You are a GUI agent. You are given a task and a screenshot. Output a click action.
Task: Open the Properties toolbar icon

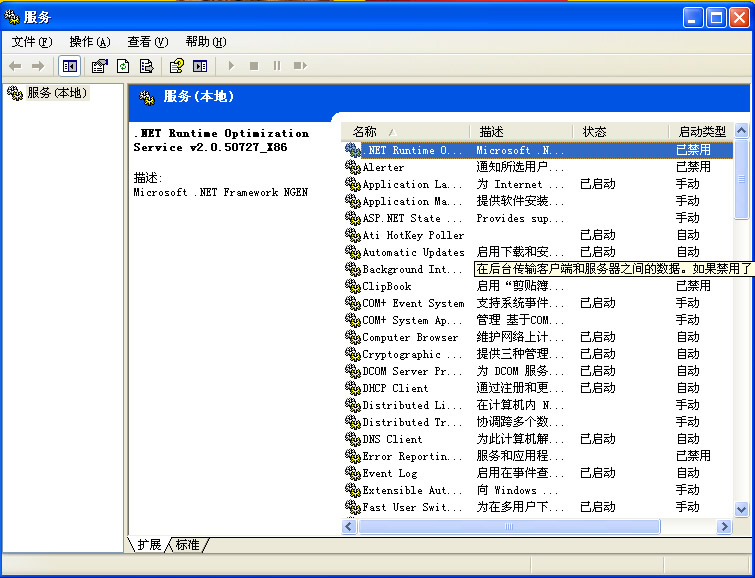(99, 66)
